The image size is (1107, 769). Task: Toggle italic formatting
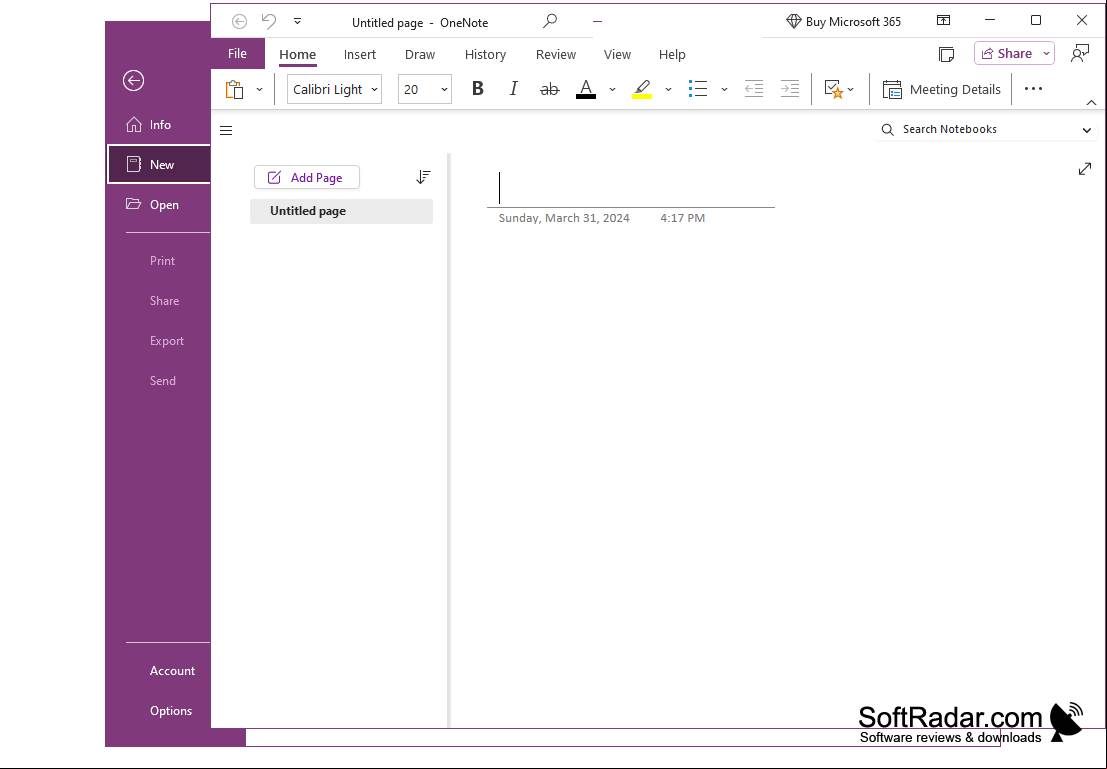513,89
